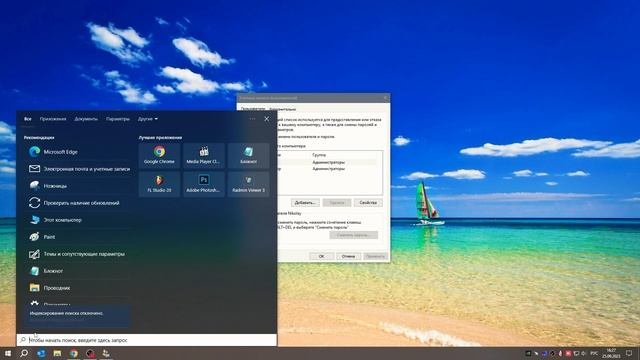Open Блокнот in the recommendations list
The width and height of the screenshot is (640, 360).
pyautogui.click(x=76, y=271)
